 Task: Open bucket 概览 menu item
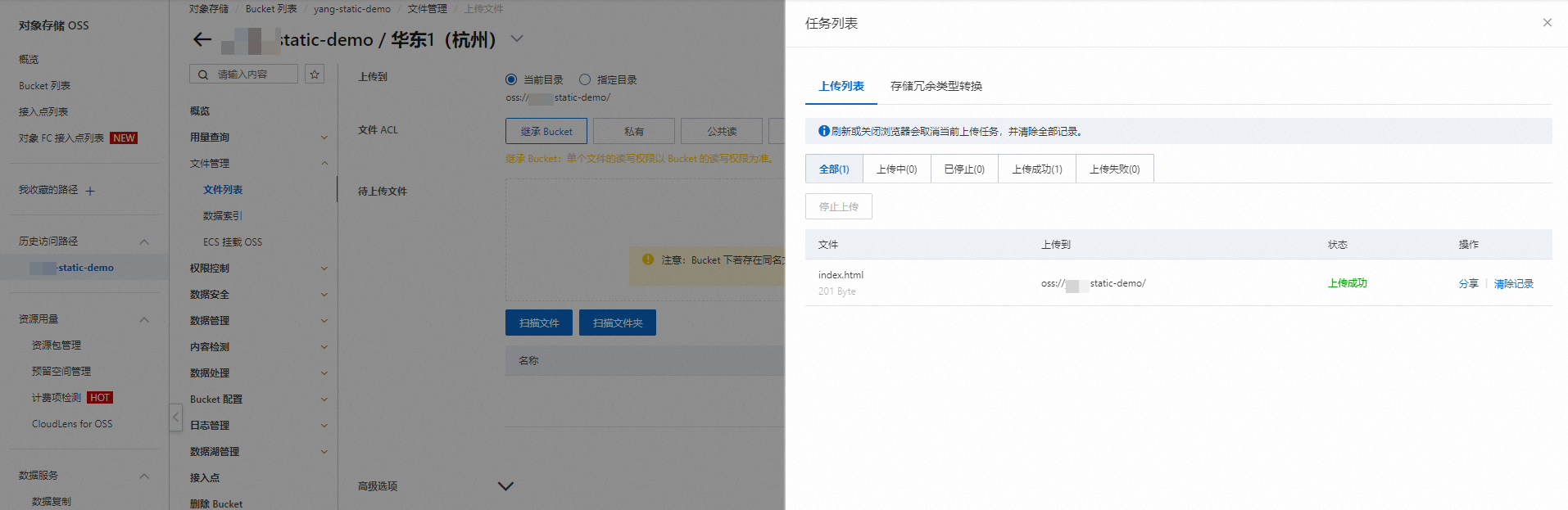coord(200,111)
